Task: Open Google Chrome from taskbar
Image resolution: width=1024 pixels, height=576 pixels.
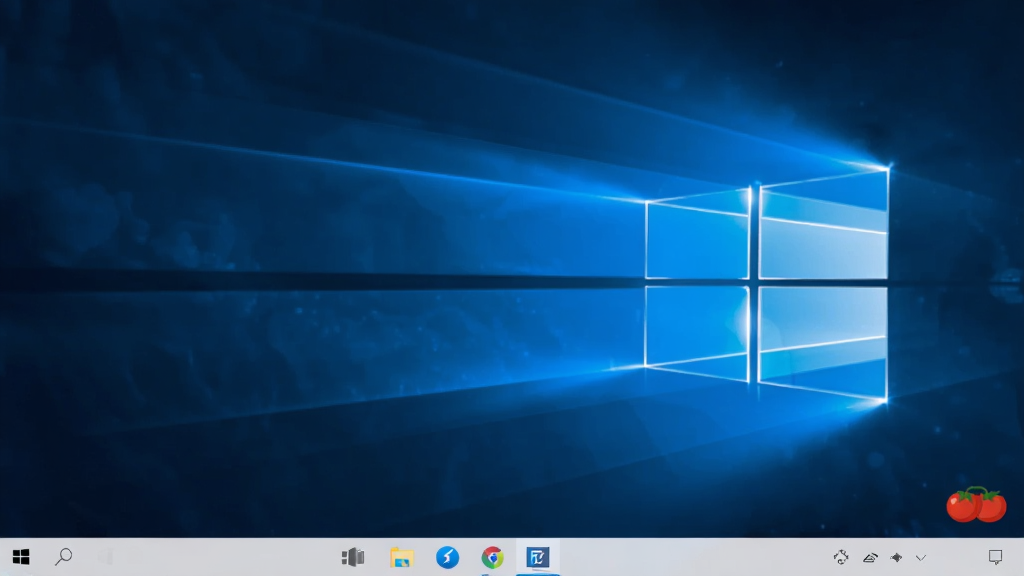Action: [492, 557]
